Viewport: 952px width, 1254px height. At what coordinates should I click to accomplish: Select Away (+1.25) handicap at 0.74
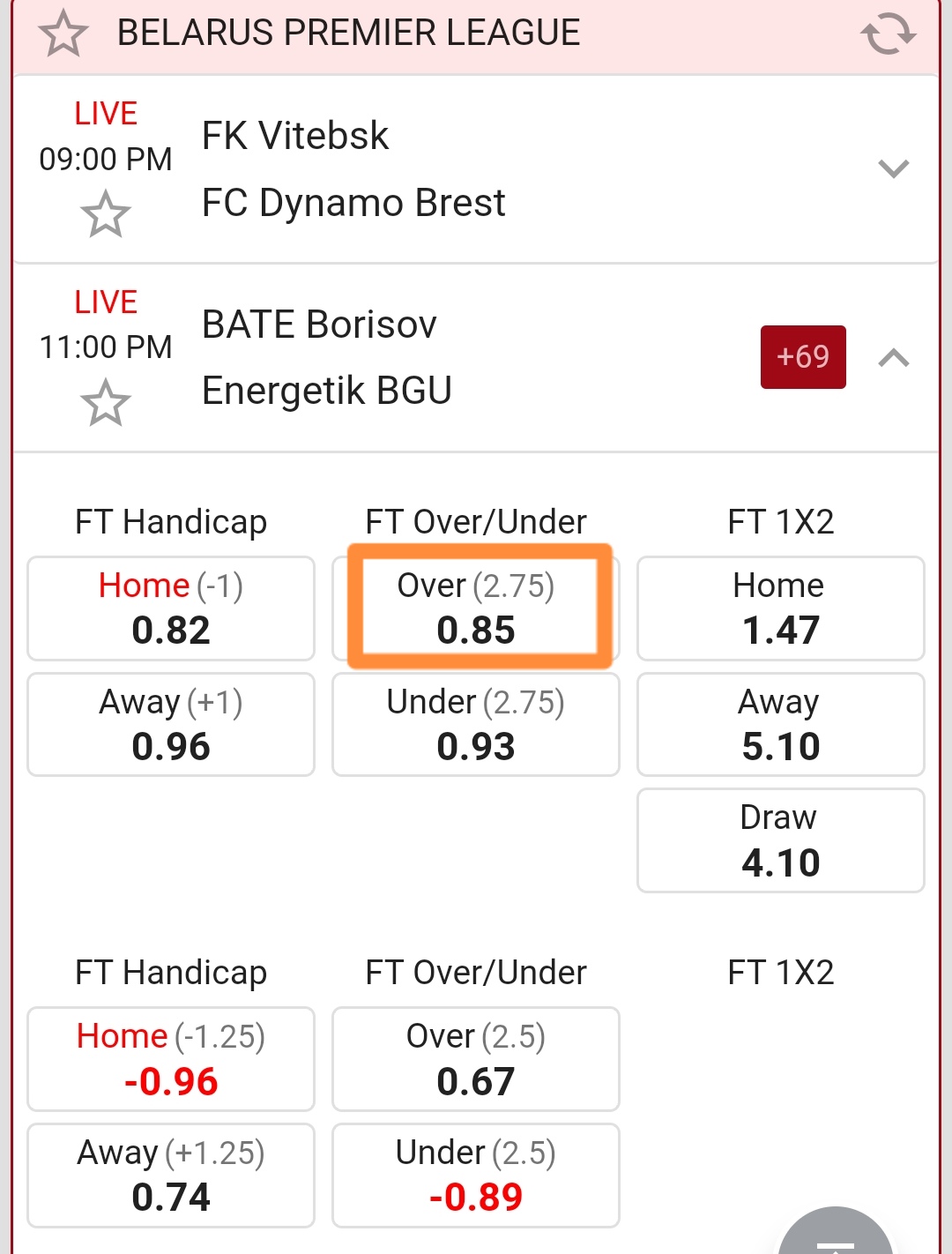coord(171,1176)
